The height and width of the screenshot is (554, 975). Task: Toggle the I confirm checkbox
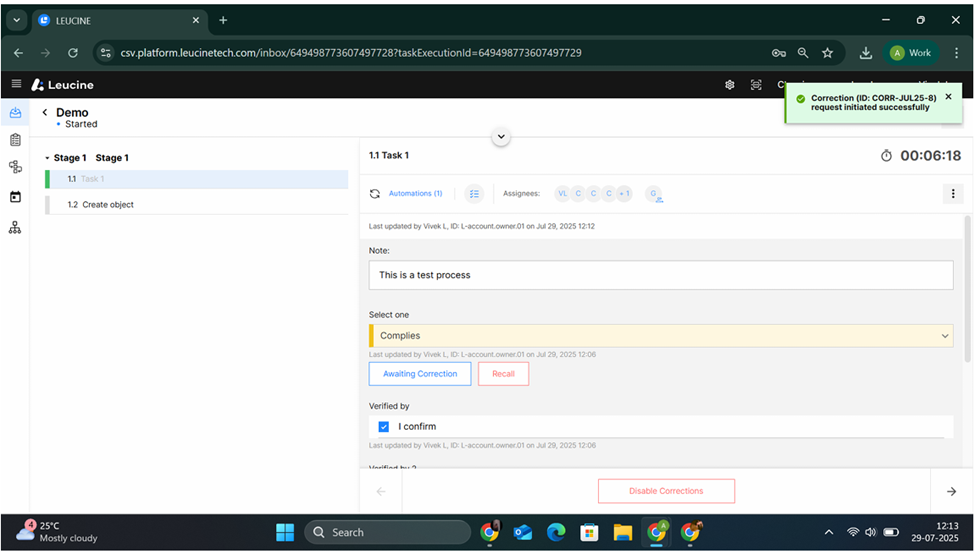(384, 427)
